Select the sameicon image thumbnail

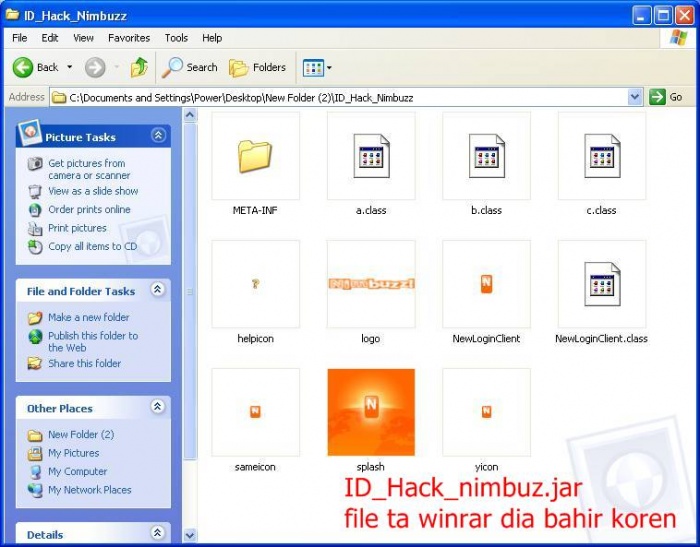click(255, 412)
